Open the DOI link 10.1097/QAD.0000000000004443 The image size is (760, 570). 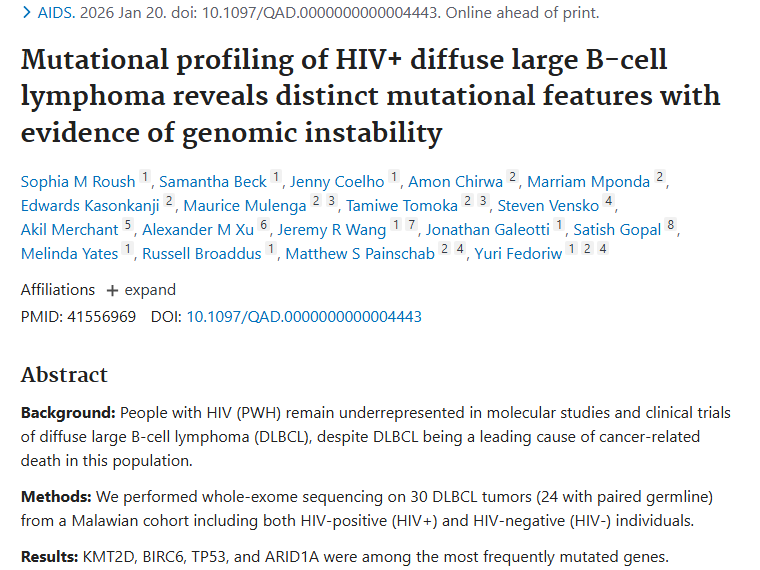coord(304,317)
